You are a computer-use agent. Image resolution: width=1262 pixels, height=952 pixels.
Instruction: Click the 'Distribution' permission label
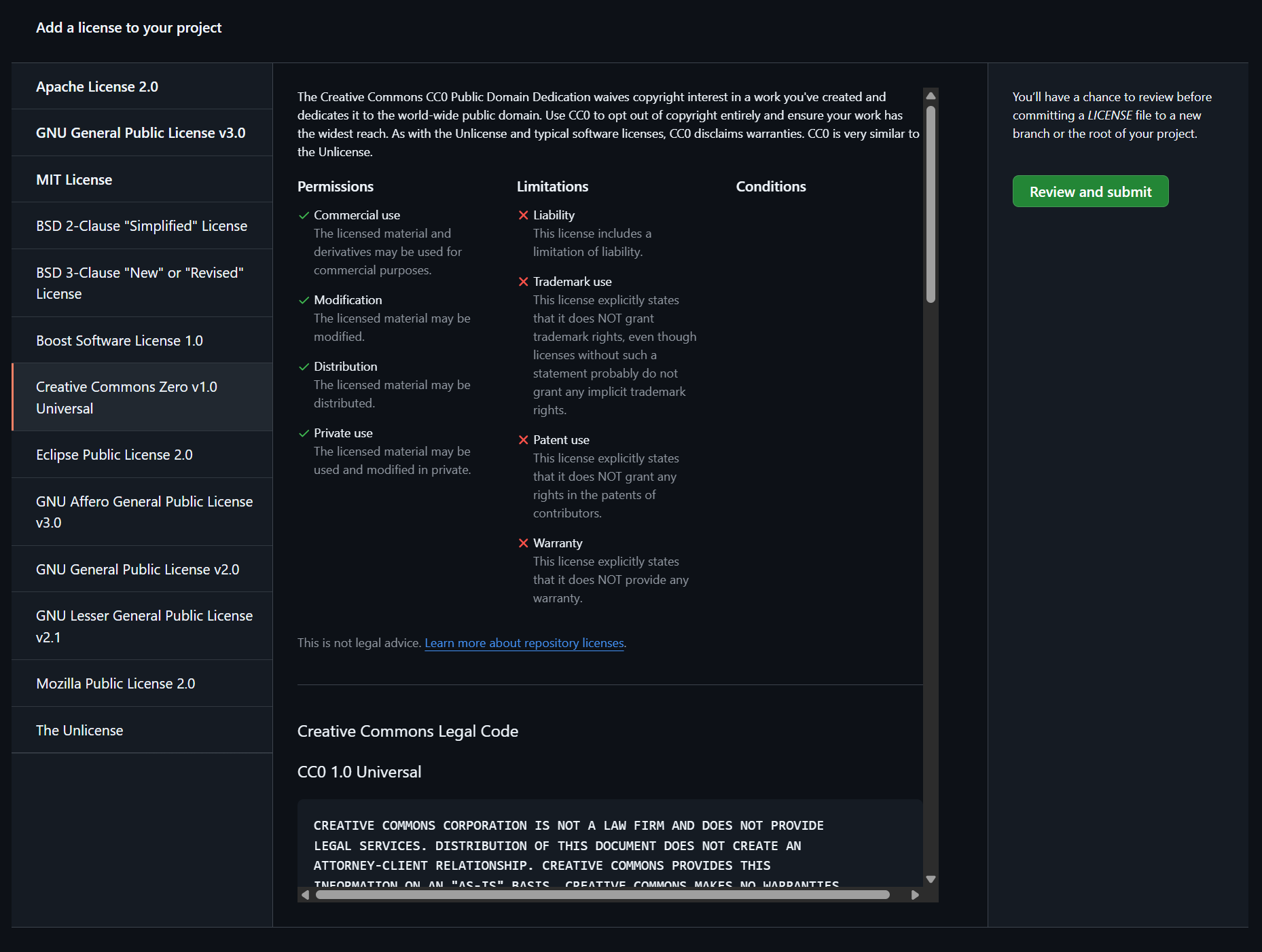pyautogui.click(x=346, y=367)
